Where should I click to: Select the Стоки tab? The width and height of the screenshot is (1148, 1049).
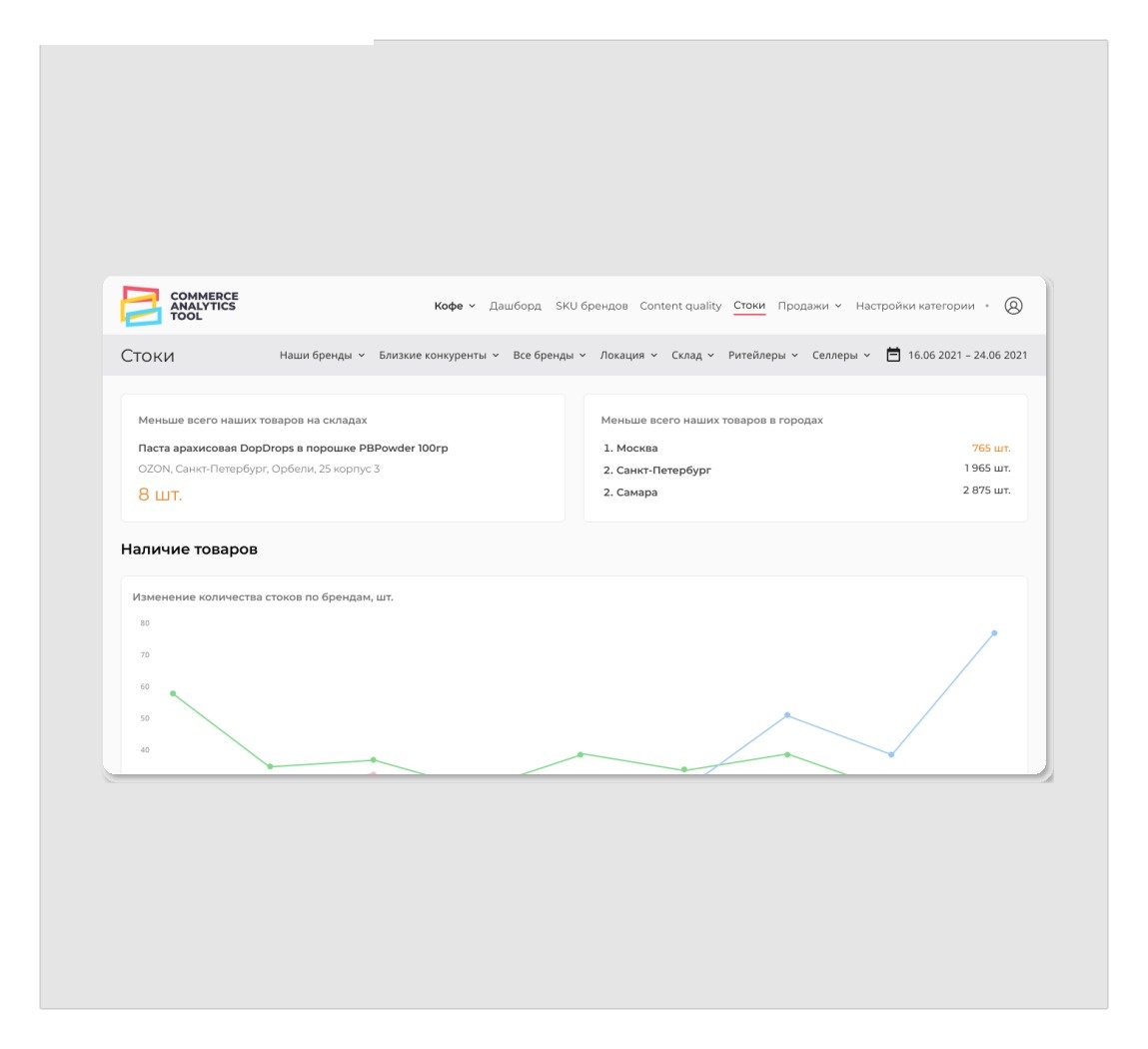click(749, 306)
